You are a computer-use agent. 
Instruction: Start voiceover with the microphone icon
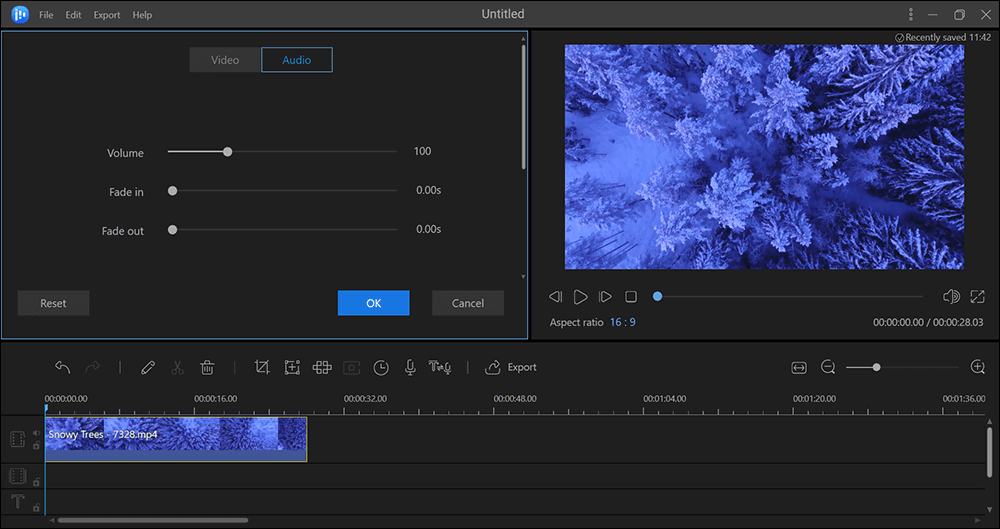pyautogui.click(x=410, y=367)
